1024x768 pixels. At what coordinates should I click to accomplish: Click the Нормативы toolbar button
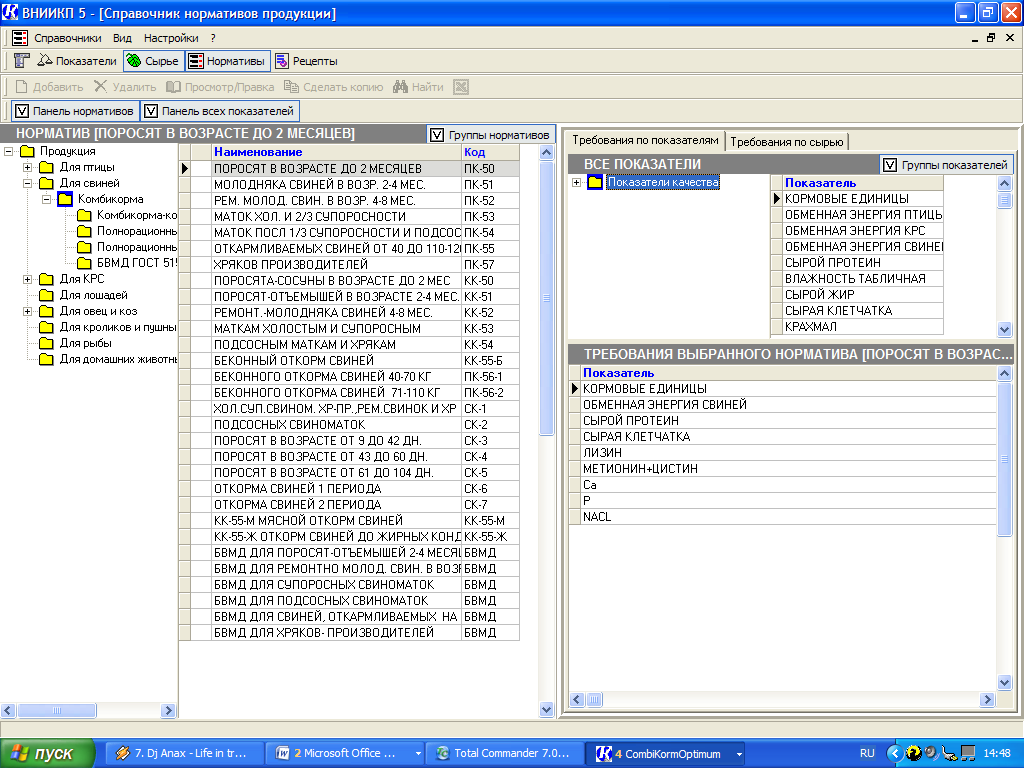click(227, 61)
